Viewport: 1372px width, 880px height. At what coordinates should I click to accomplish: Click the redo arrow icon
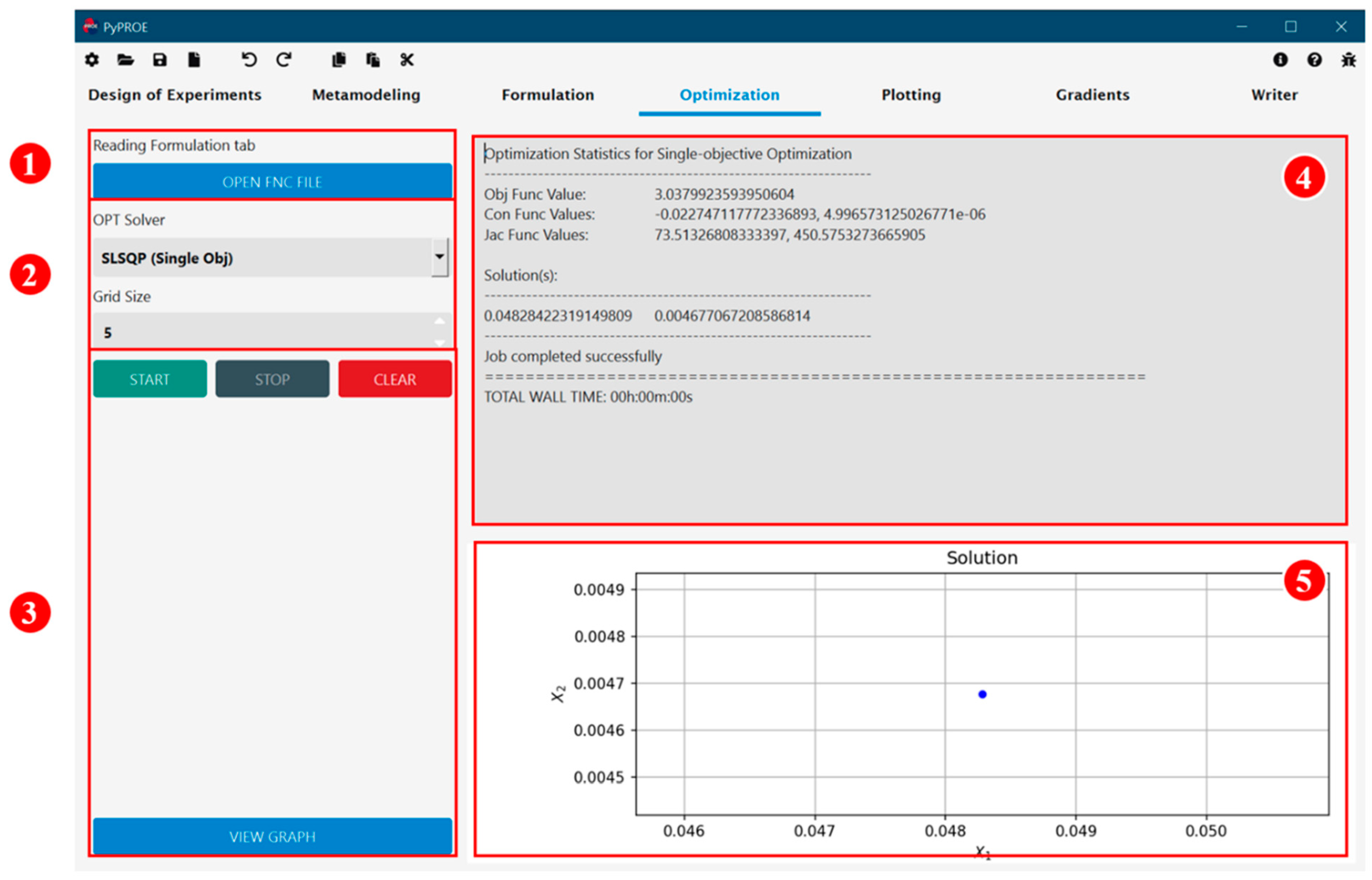click(284, 59)
